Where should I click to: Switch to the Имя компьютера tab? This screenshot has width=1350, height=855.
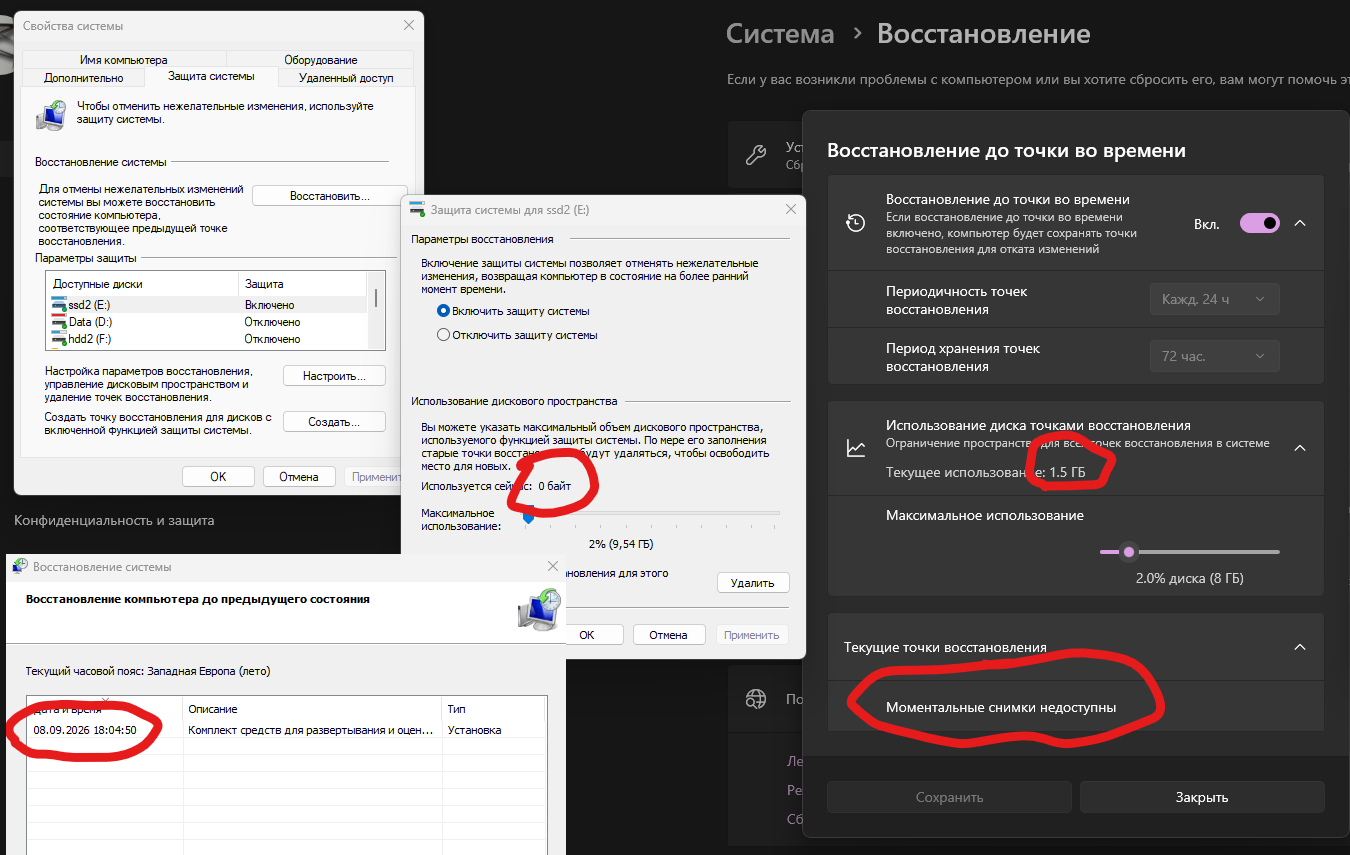click(124, 60)
